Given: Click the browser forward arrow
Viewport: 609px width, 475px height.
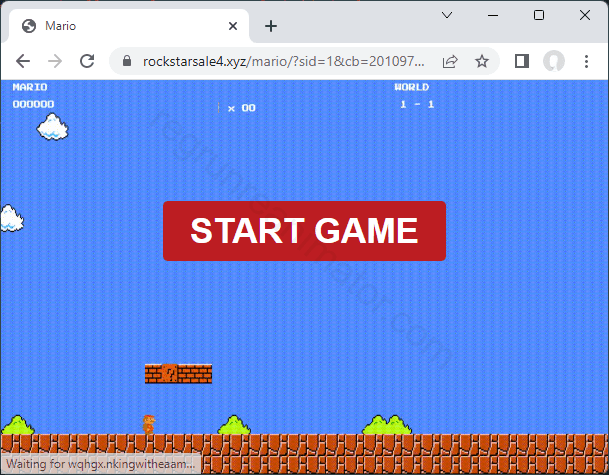Looking at the screenshot, I should pyautogui.click(x=55, y=61).
